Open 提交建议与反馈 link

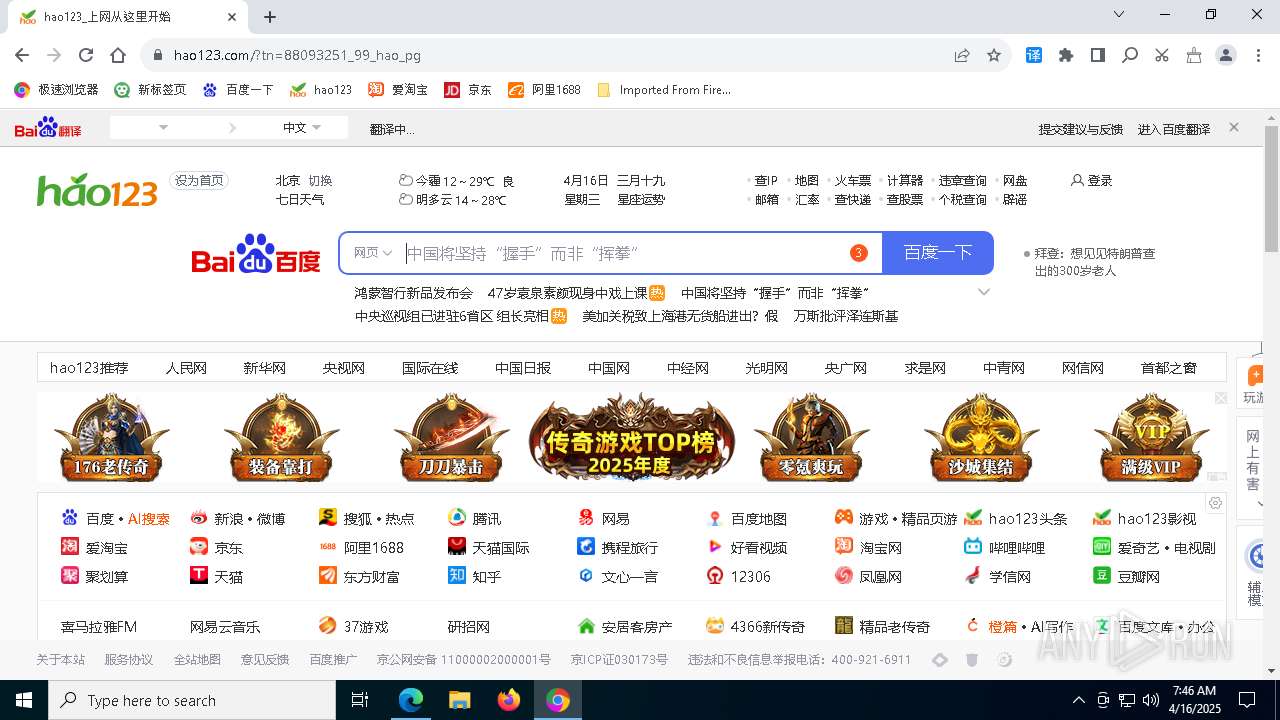pos(1081,129)
